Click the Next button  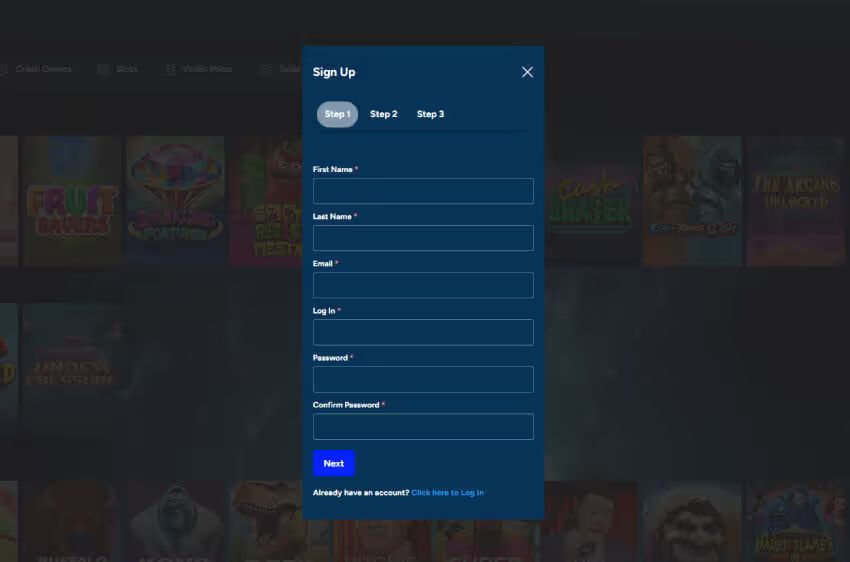[334, 463]
